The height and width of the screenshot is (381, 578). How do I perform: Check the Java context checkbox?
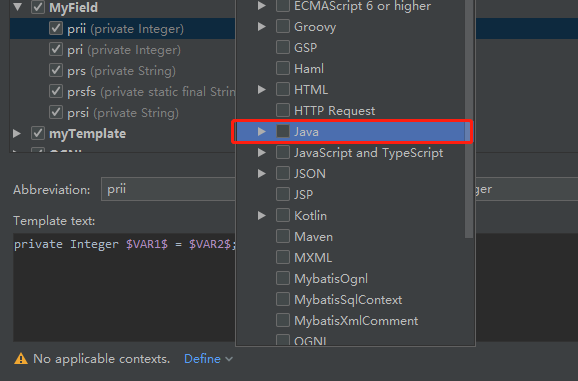click(283, 132)
